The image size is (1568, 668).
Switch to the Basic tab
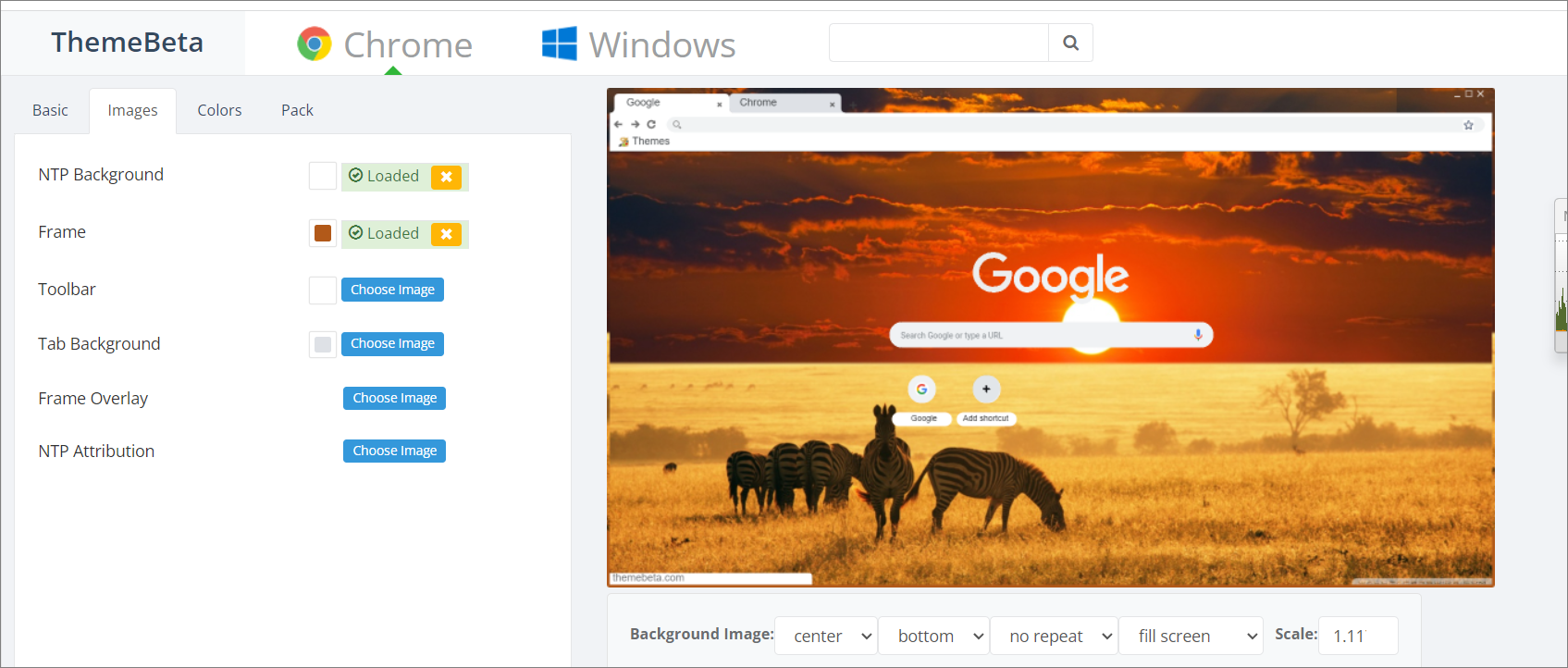[50, 110]
